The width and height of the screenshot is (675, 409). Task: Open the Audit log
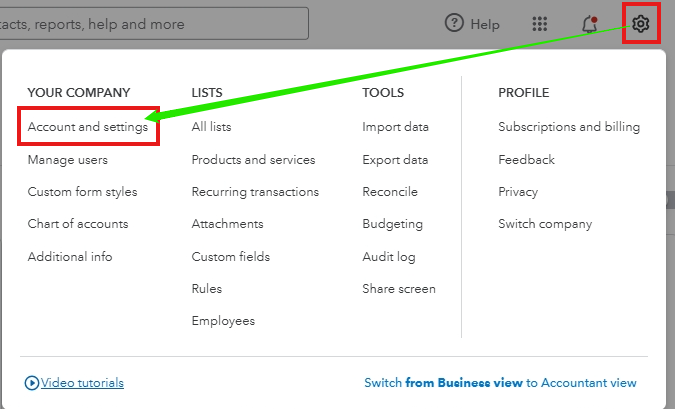389,257
